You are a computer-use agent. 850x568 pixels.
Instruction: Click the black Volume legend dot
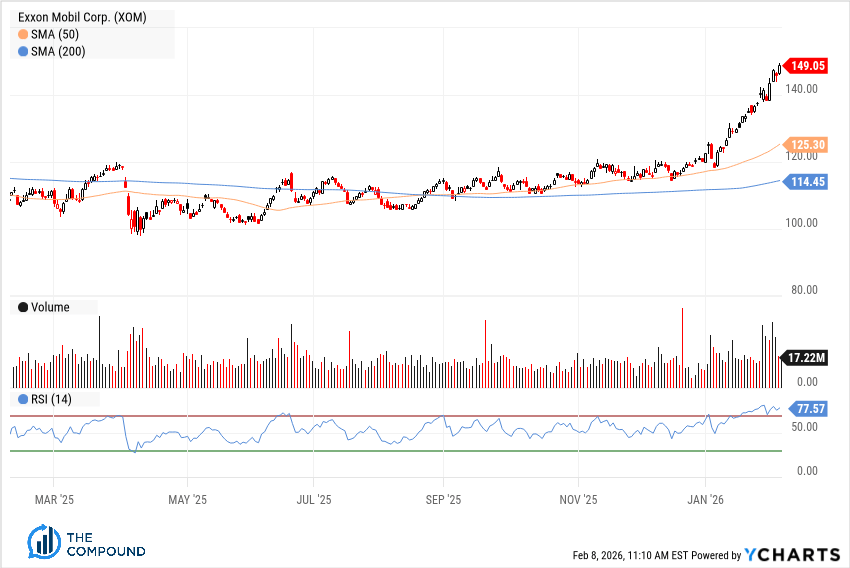[23, 307]
